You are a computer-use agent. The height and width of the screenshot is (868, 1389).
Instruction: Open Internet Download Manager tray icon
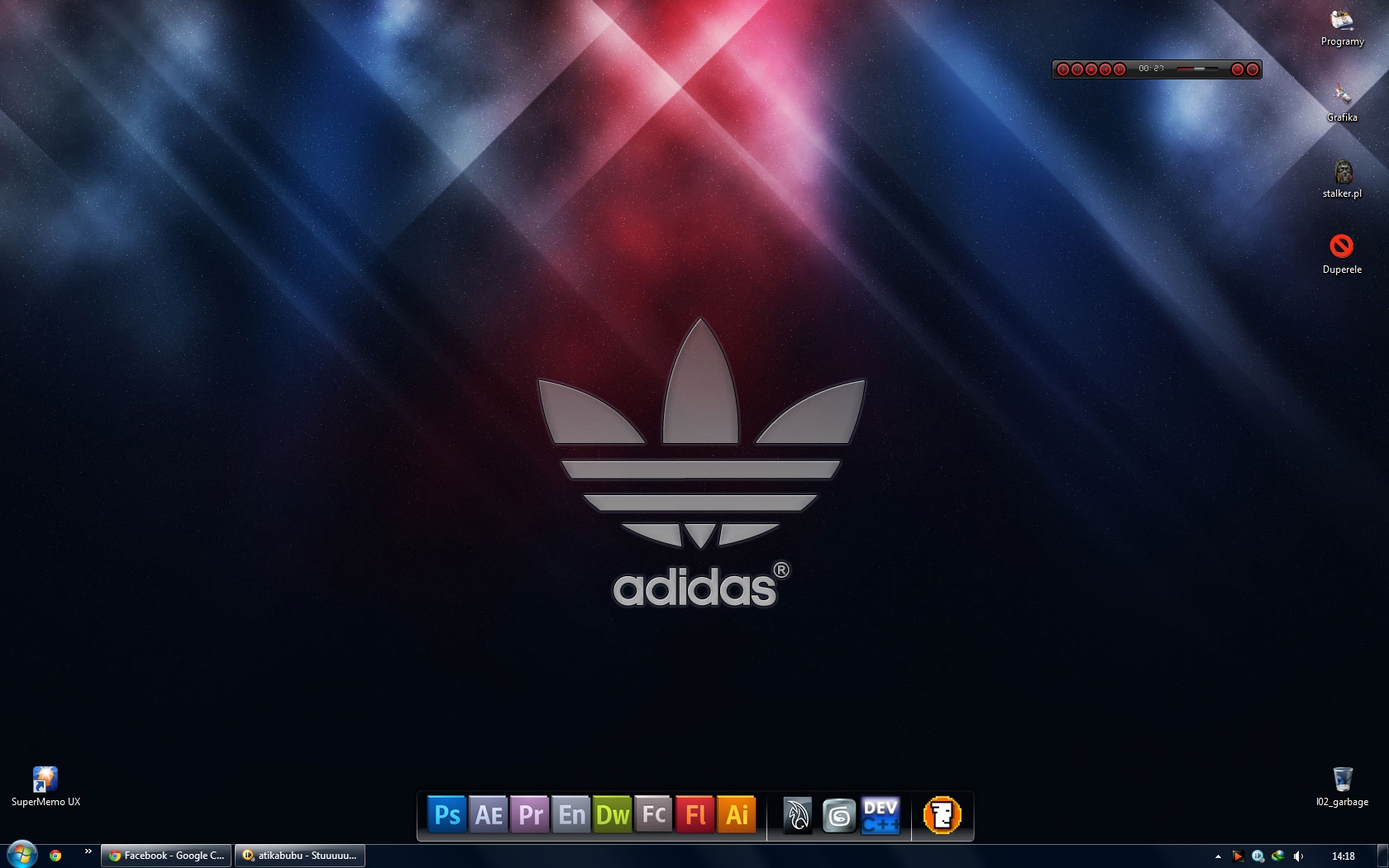tap(1278, 856)
